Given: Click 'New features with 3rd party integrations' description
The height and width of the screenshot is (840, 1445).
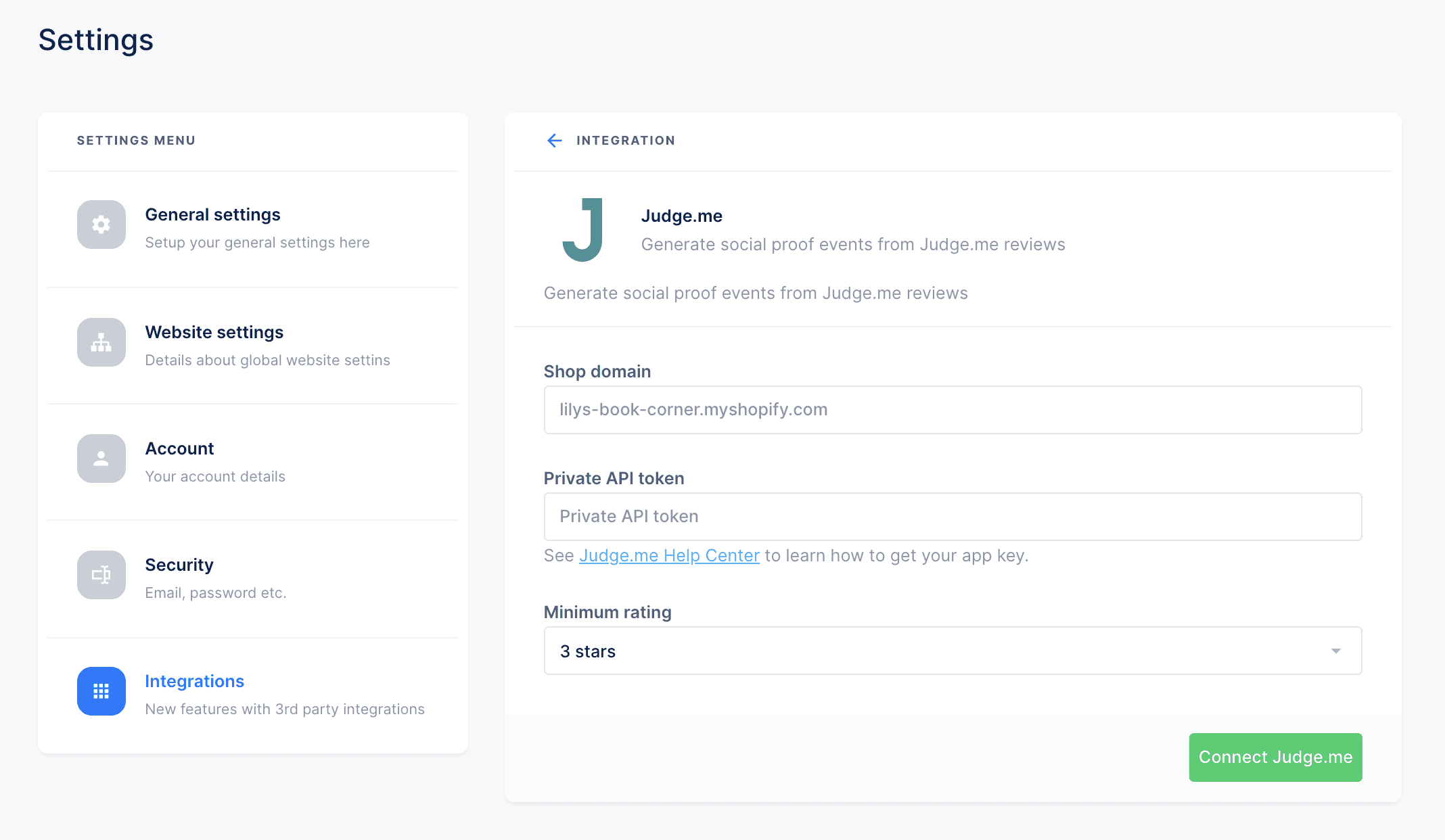Looking at the screenshot, I should [285, 709].
